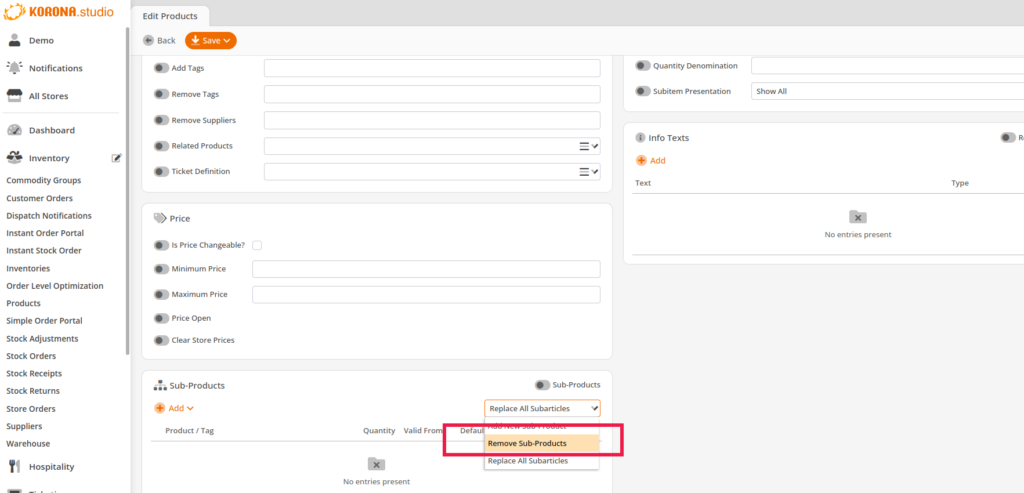Enable the Maximum Price toggle
The height and width of the screenshot is (493, 1024).
(161, 294)
